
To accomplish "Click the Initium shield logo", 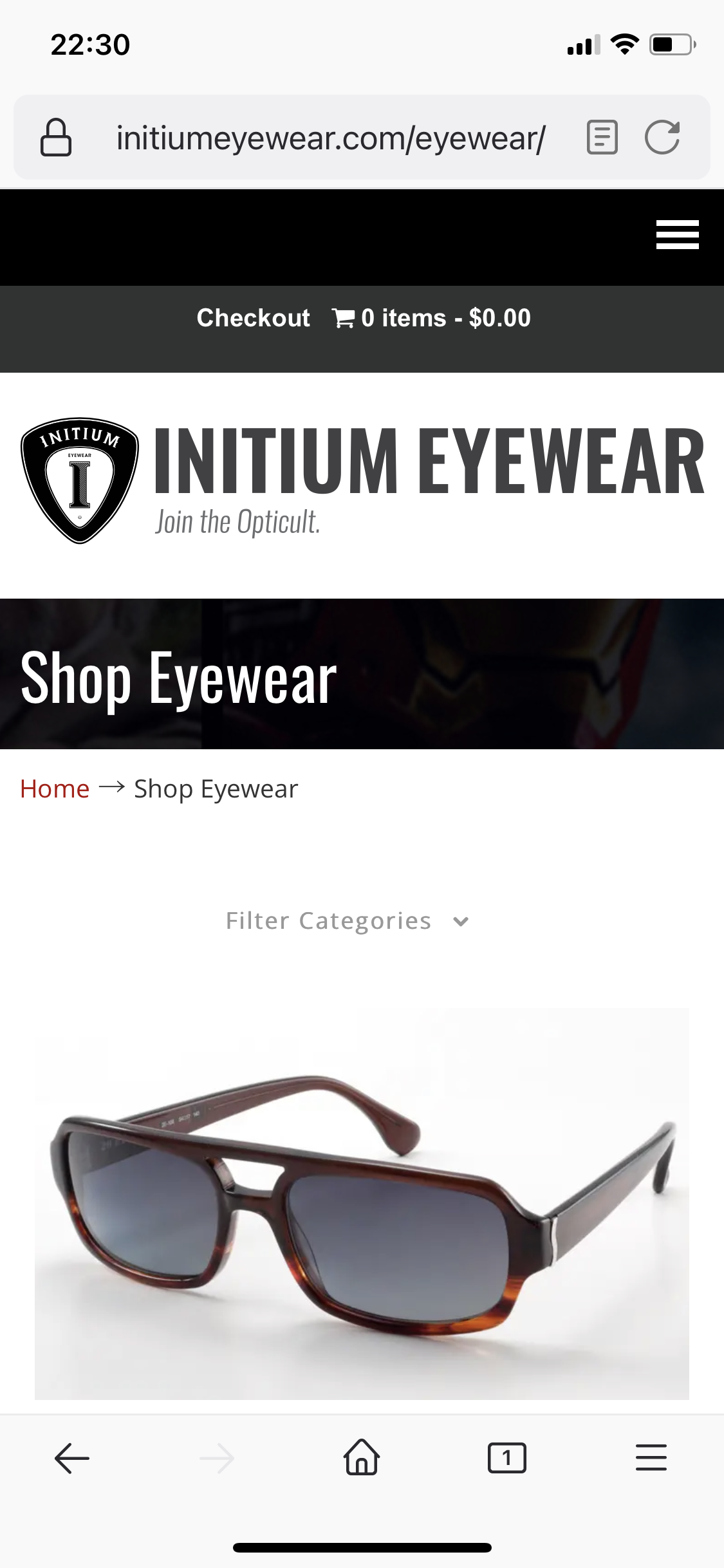I will click(80, 480).
